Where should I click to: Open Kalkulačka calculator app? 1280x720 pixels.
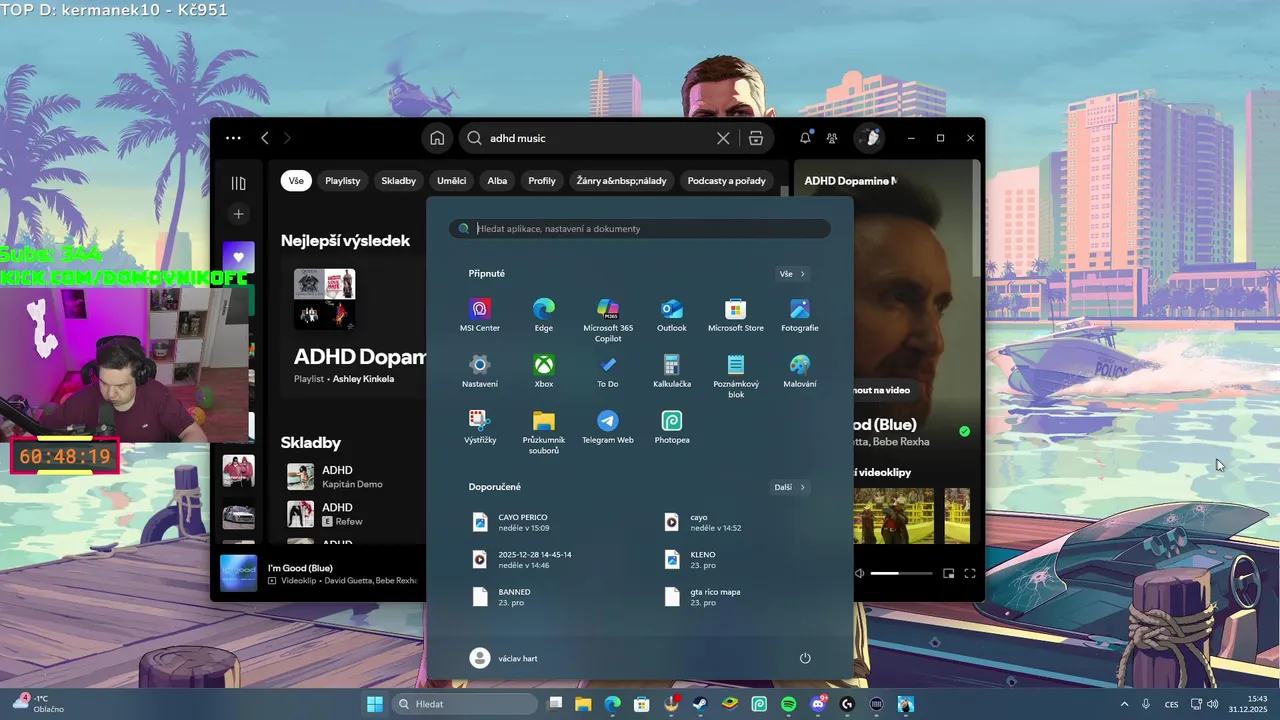click(672, 371)
